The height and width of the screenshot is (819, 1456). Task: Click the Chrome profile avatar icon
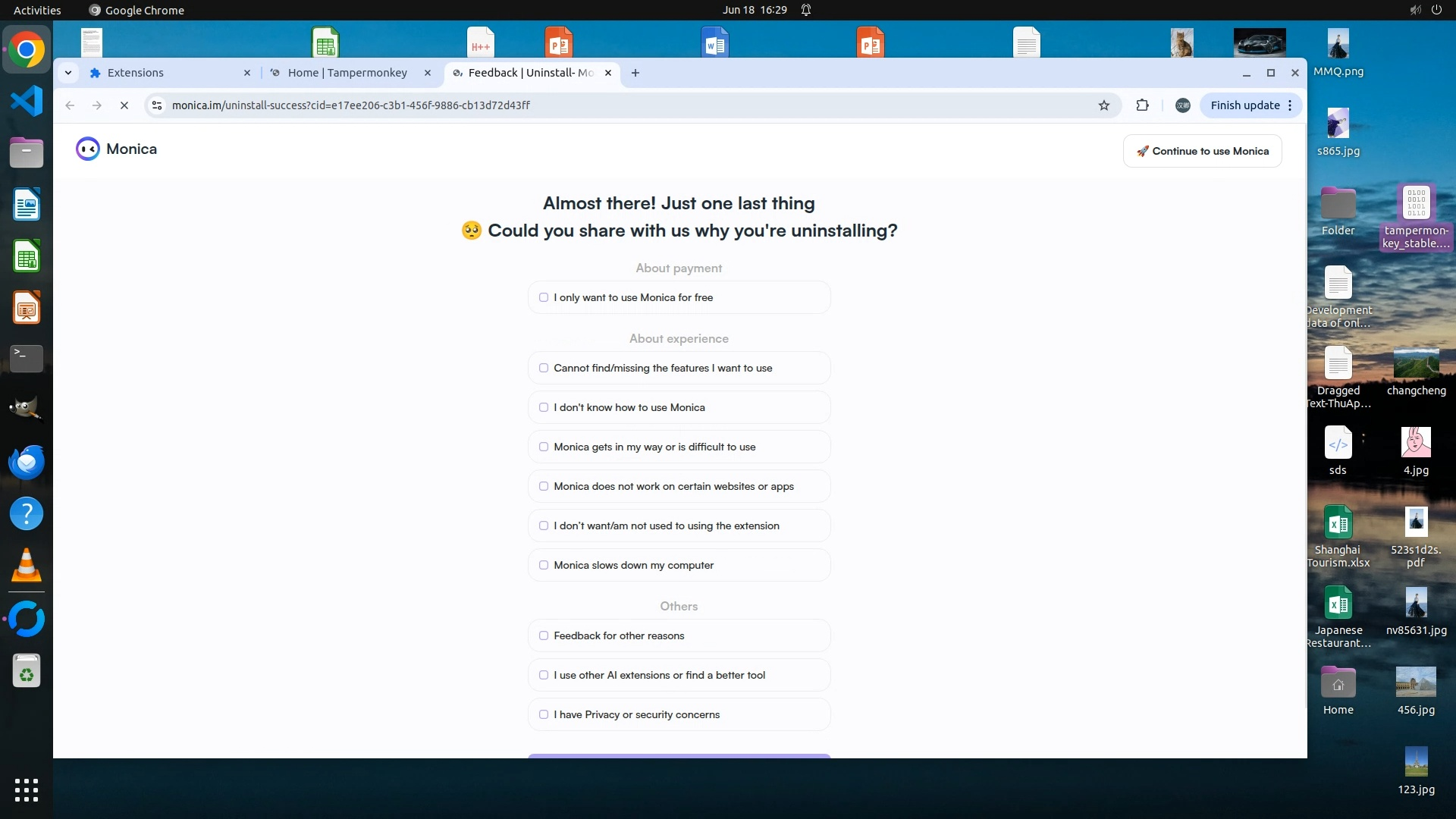click(x=1182, y=105)
